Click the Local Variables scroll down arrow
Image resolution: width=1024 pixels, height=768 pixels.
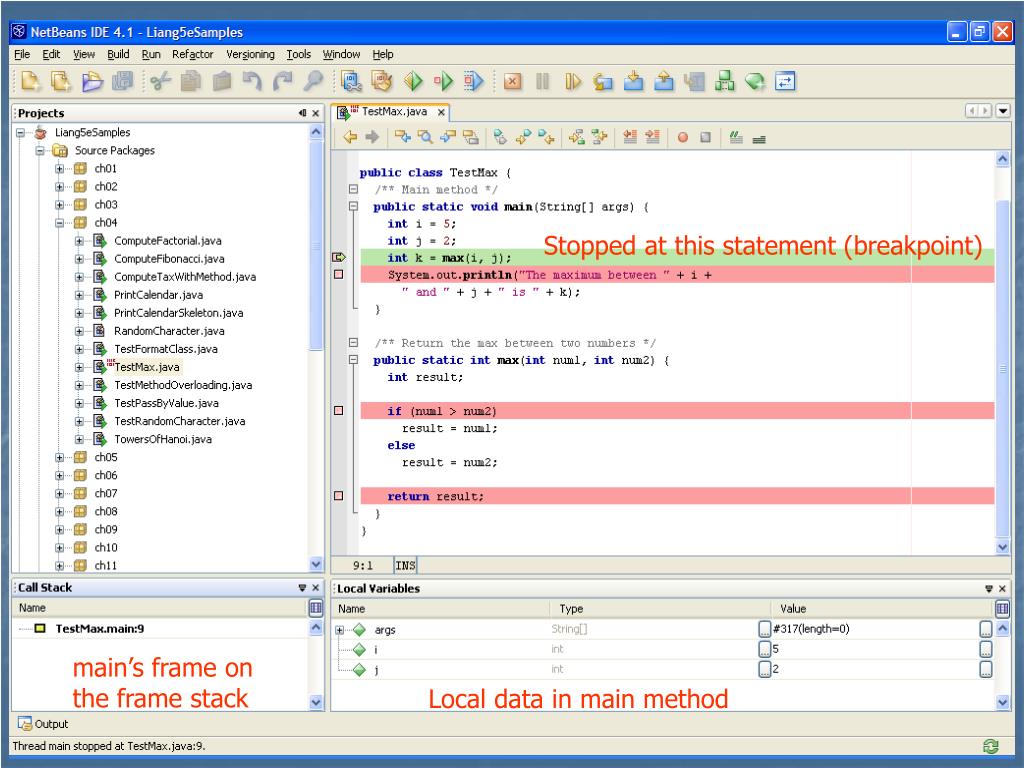[1003, 703]
